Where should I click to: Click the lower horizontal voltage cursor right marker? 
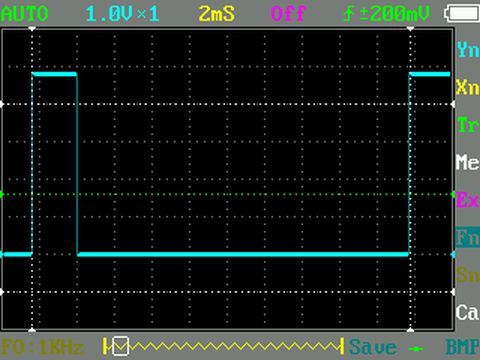453,292
